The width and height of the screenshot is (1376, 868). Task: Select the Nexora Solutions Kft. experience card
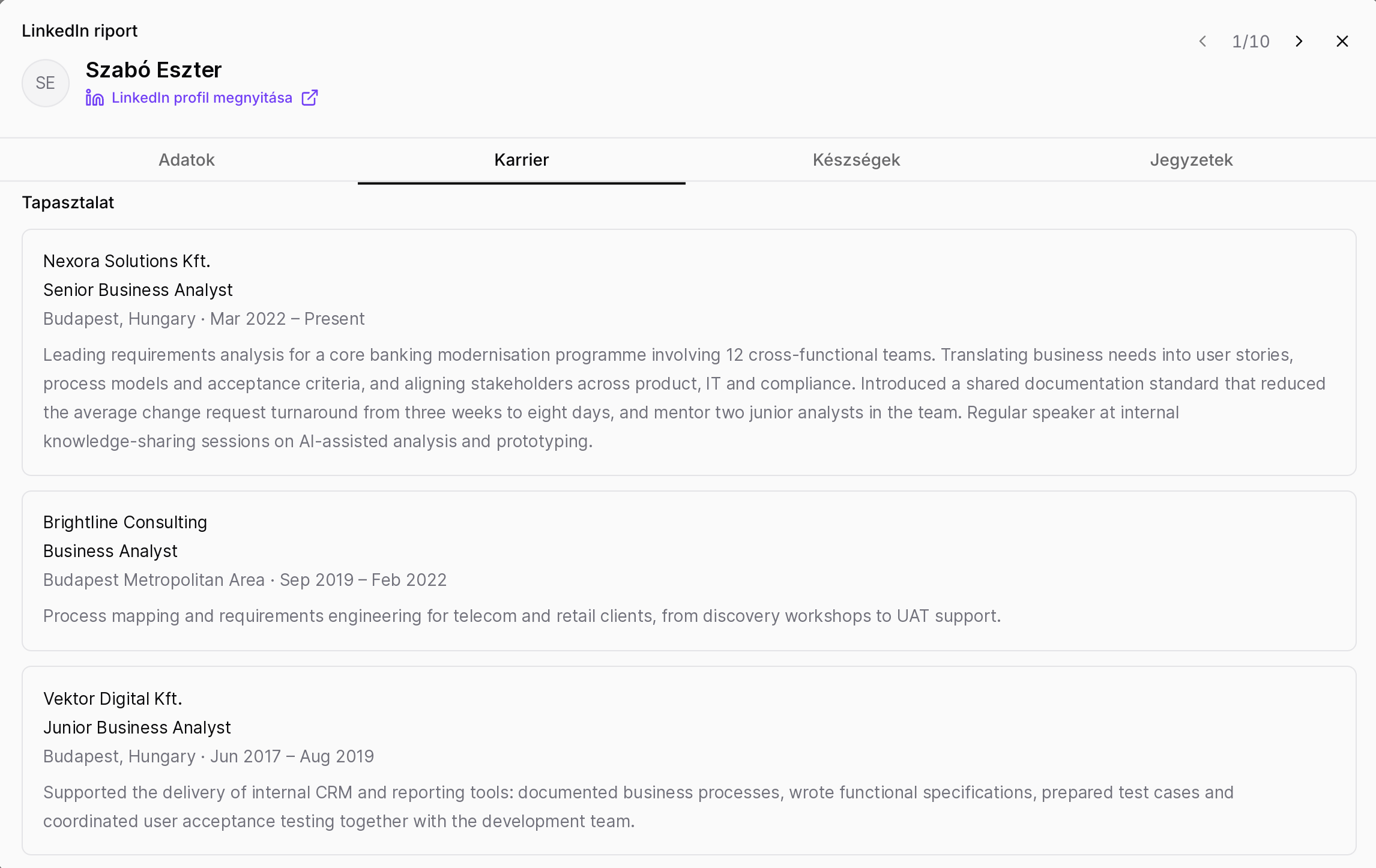coord(689,352)
